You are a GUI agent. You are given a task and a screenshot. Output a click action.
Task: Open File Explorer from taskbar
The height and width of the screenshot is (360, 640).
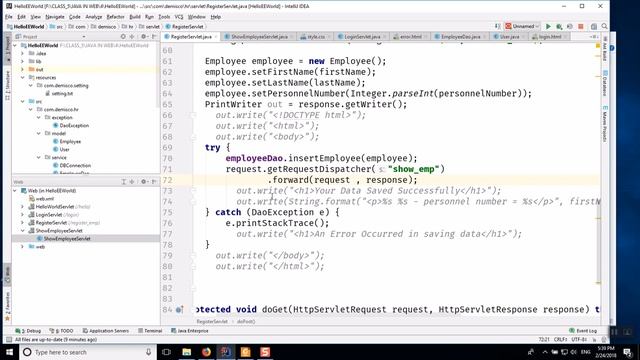[x=187, y=352]
